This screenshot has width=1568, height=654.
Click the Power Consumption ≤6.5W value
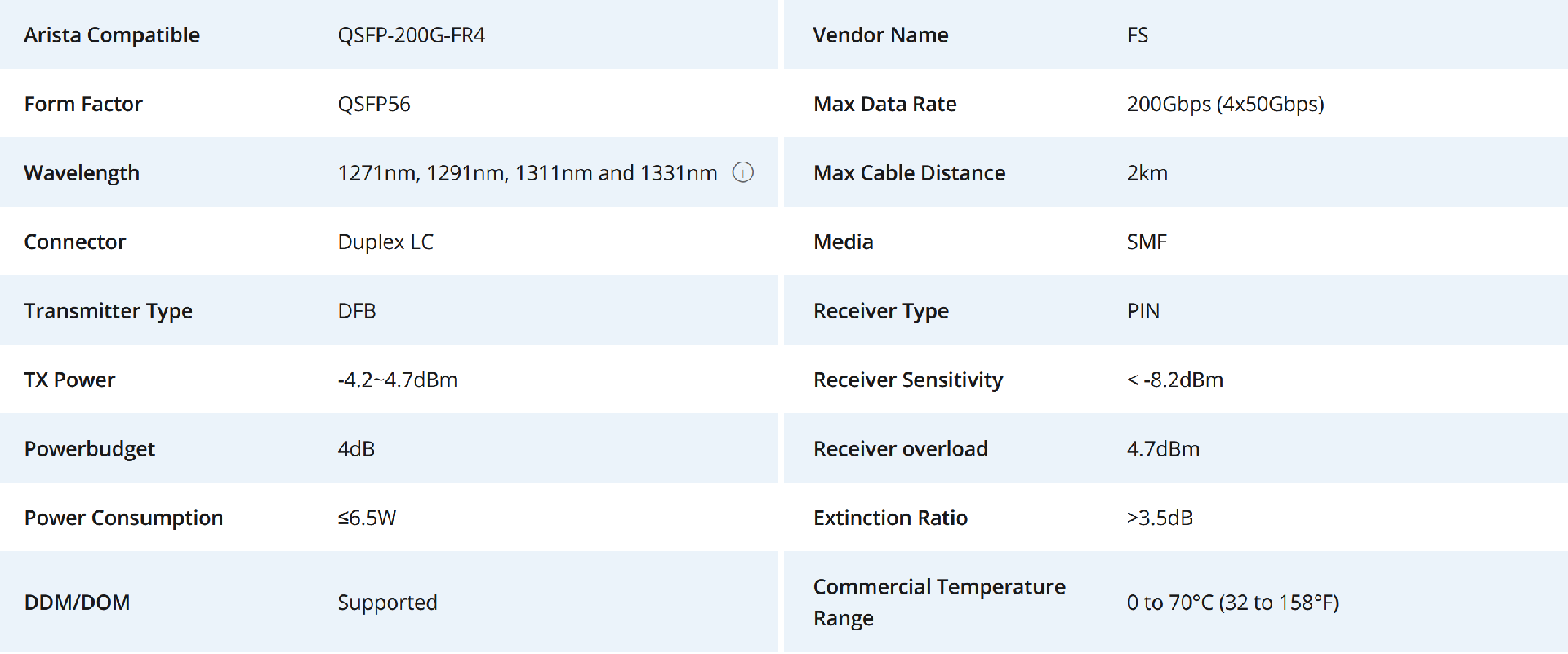pyautogui.click(x=367, y=518)
